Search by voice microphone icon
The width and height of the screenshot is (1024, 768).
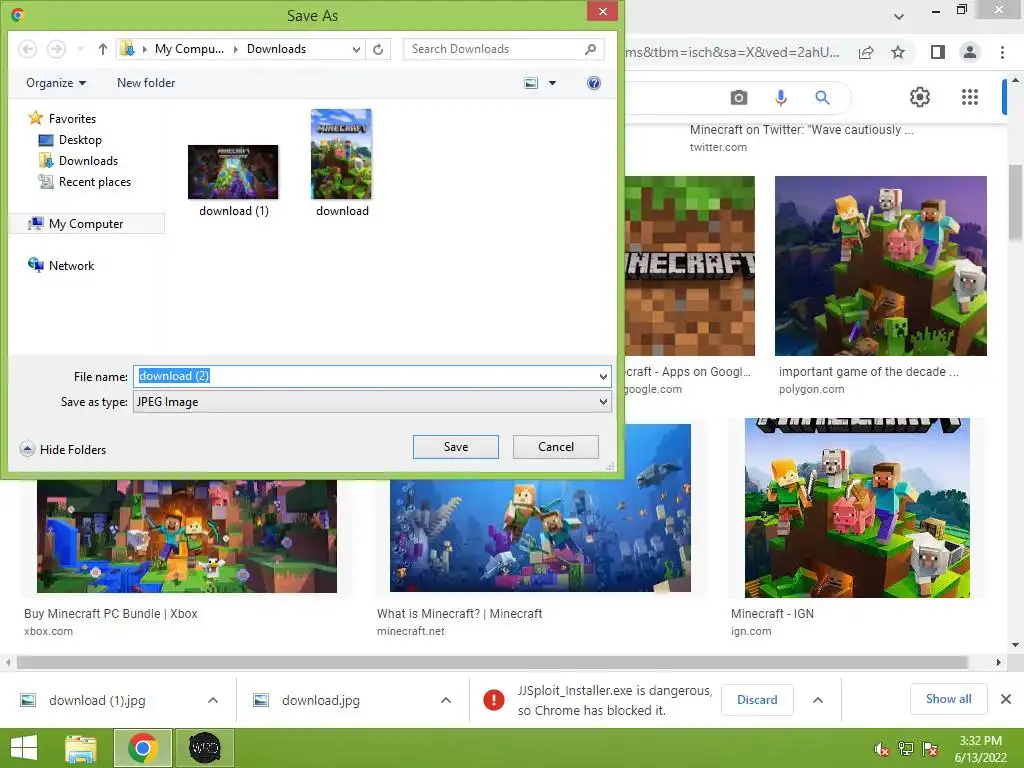pyautogui.click(x=780, y=97)
